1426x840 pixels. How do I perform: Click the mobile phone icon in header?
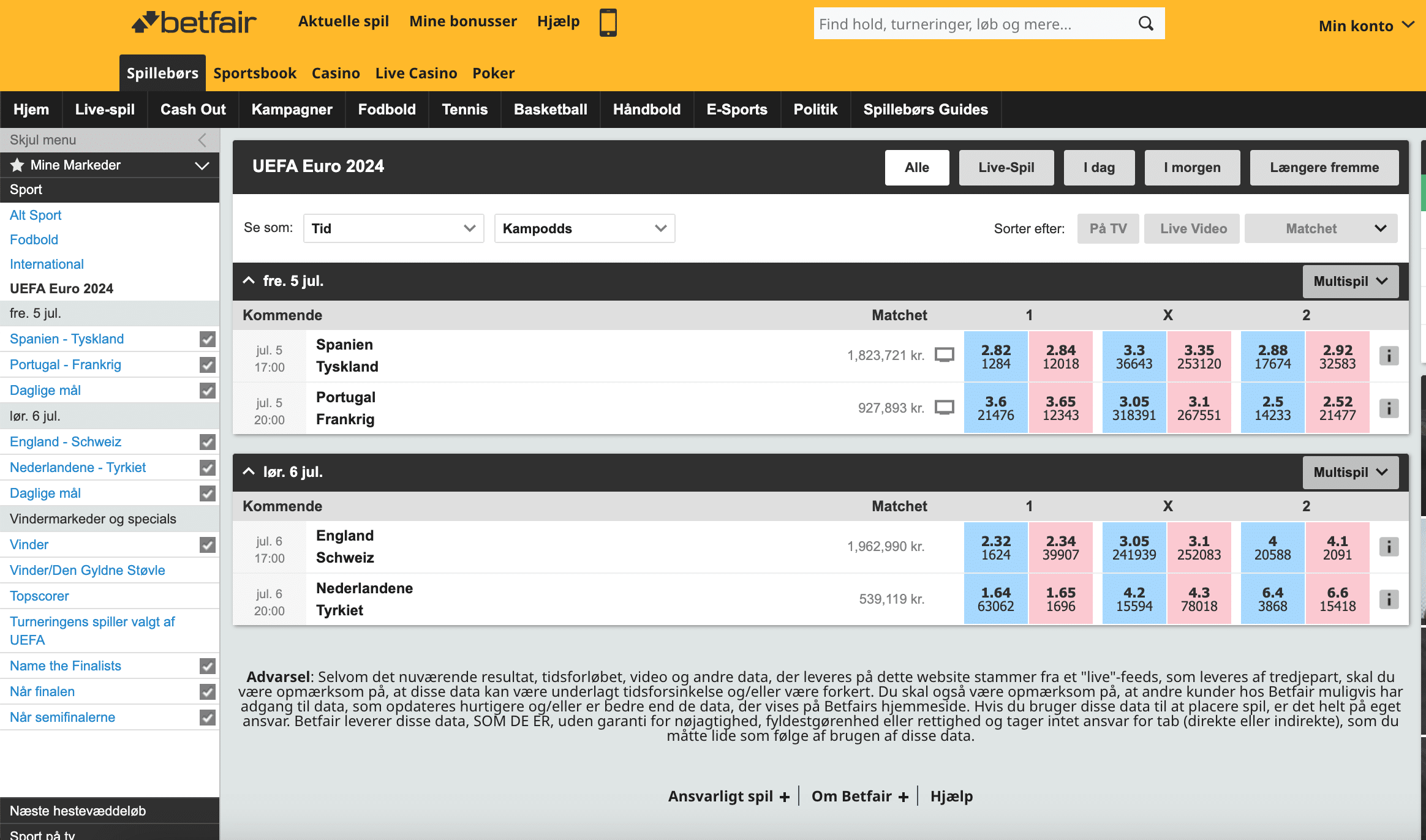pos(608,23)
